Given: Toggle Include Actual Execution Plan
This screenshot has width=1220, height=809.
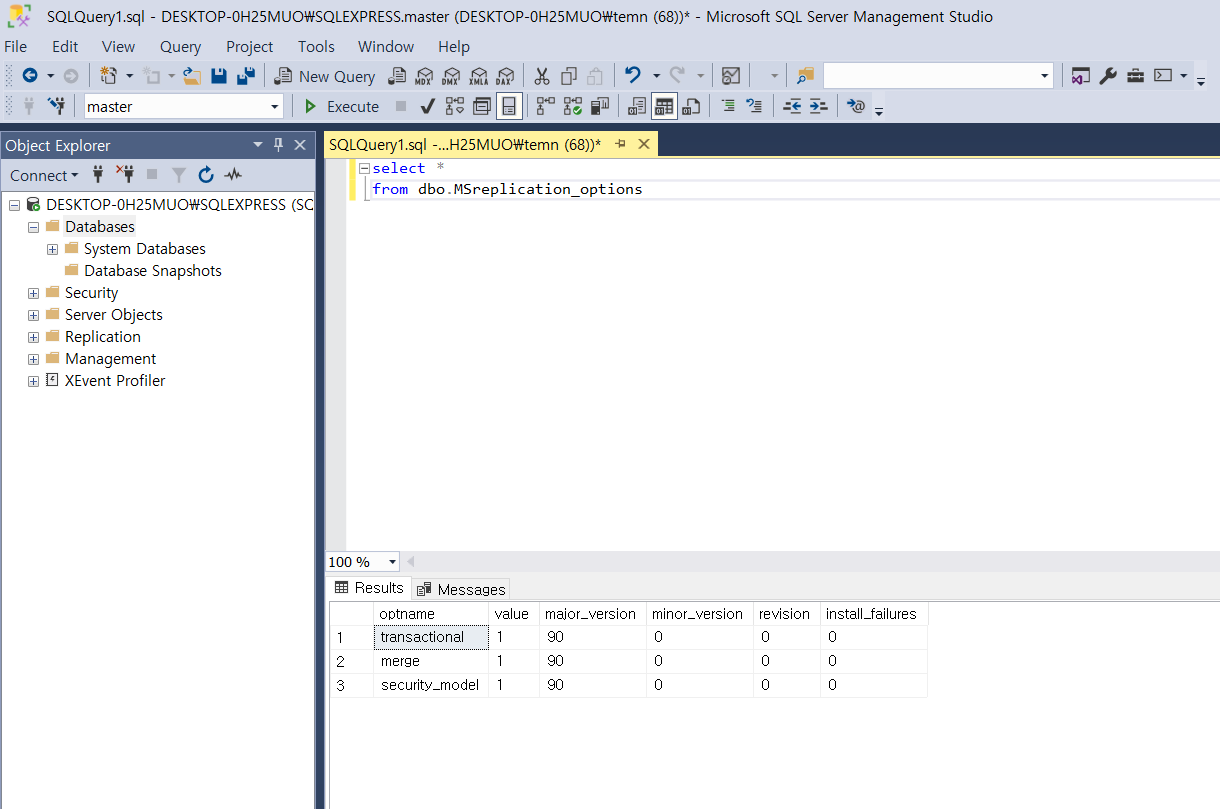Looking at the screenshot, I should point(546,106).
